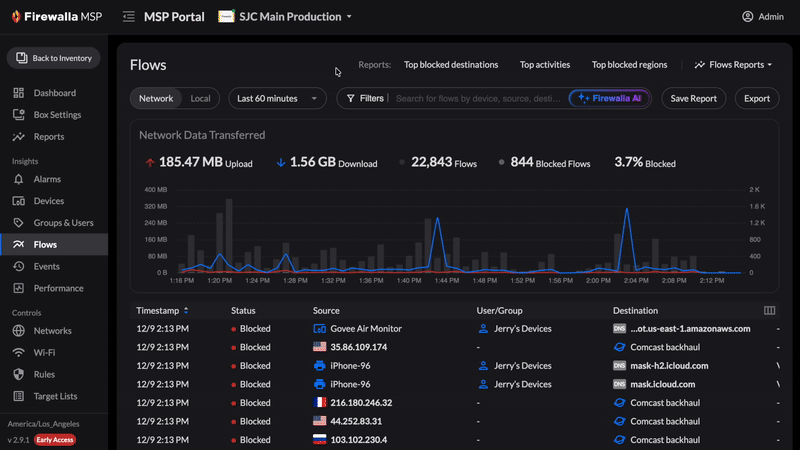Open Rules shield icon in sidebar
Screen dimensions: 800x450
[x=19, y=375]
